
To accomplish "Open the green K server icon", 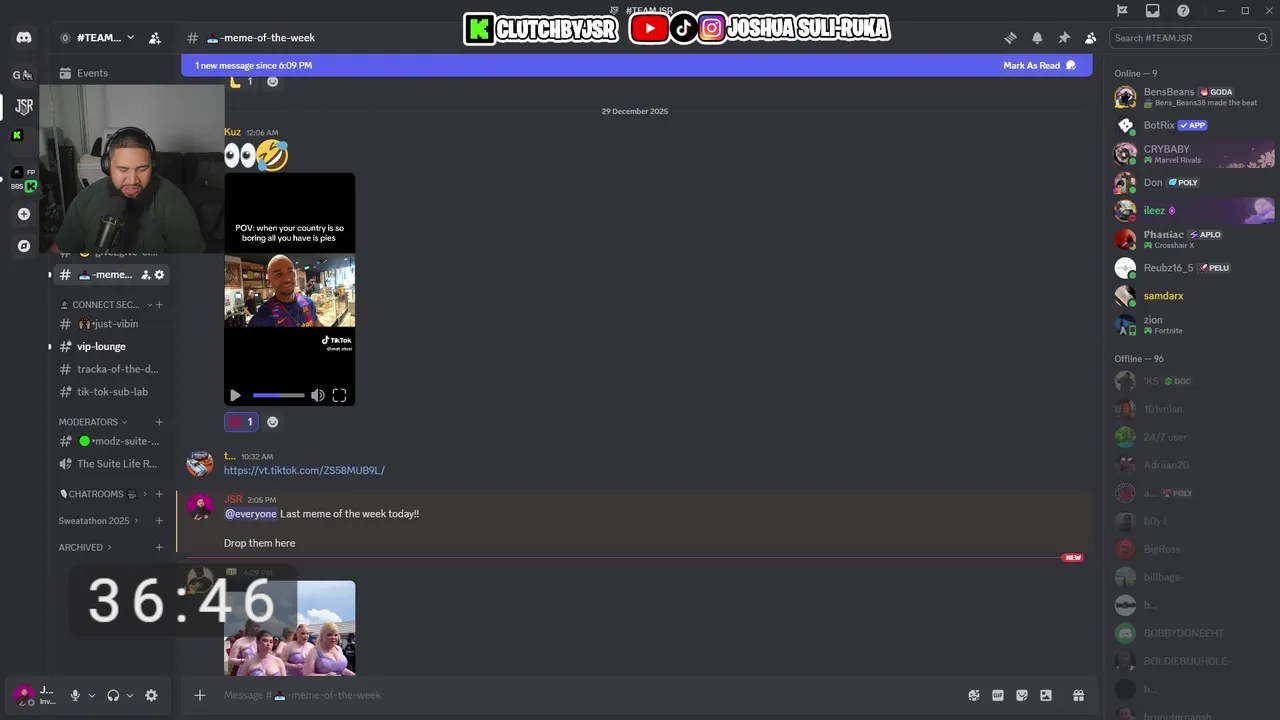I will 17,135.
